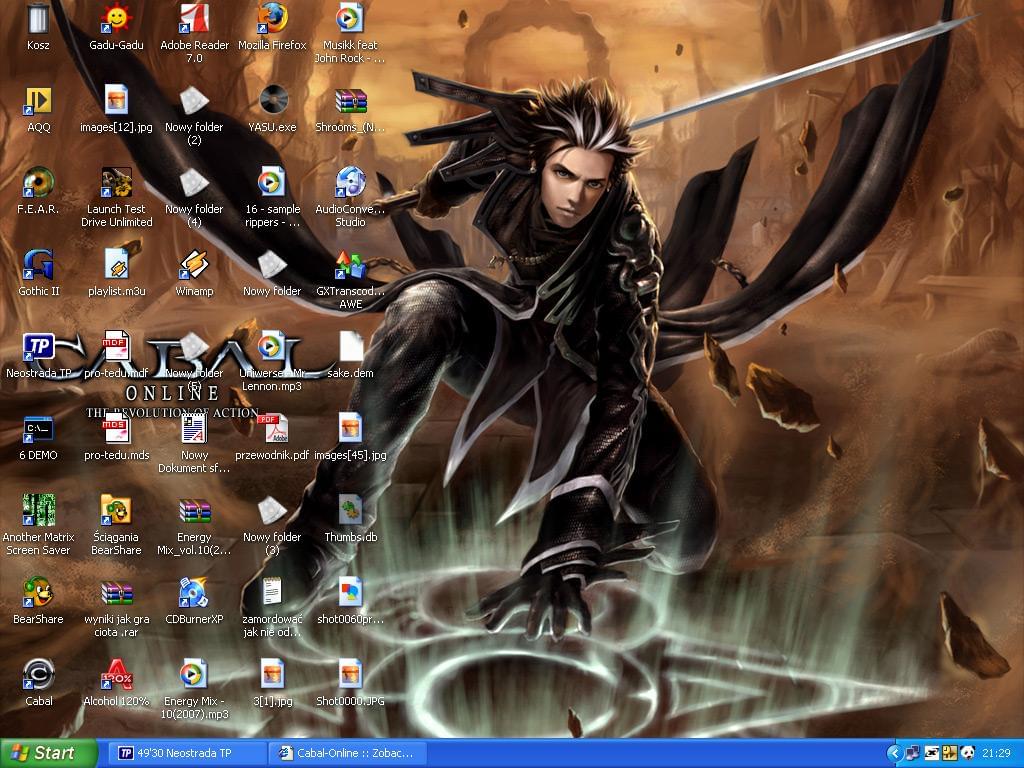Launch the Mozilla Firefox desktop shortcut
1024x768 pixels.
pyautogui.click(x=272, y=20)
